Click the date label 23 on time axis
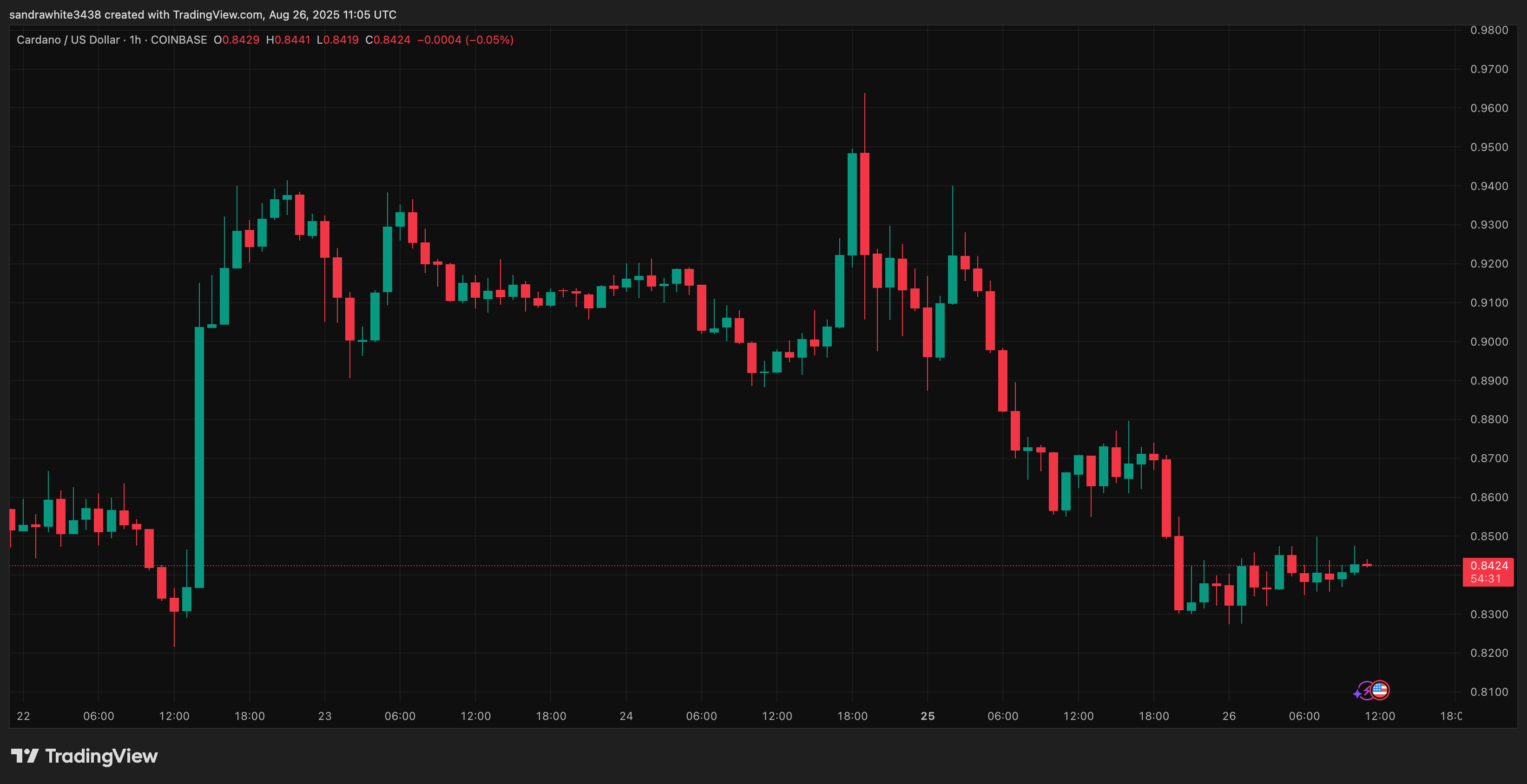 coord(325,716)
